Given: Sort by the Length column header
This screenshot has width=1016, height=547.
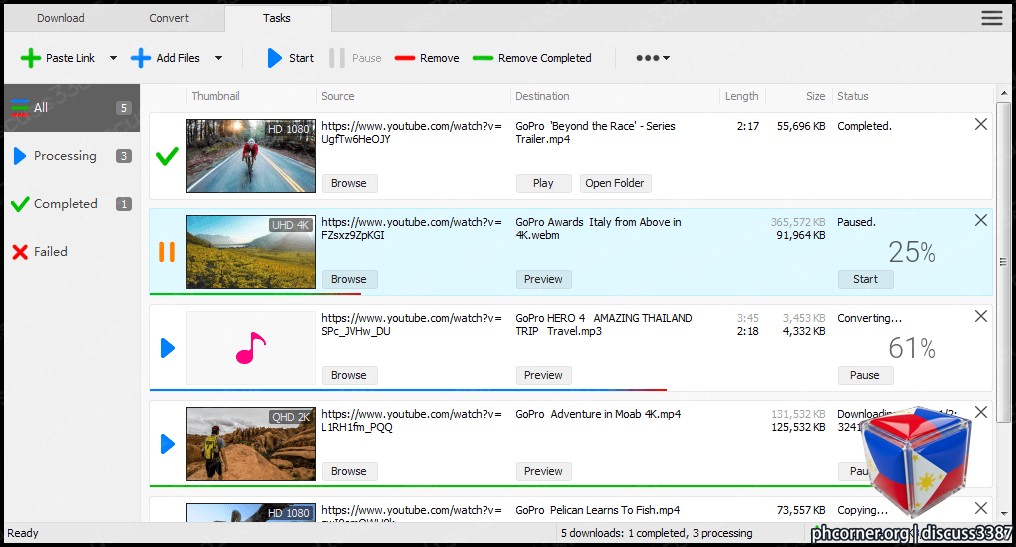Looking at the screenshot, I should coord(742,96).
